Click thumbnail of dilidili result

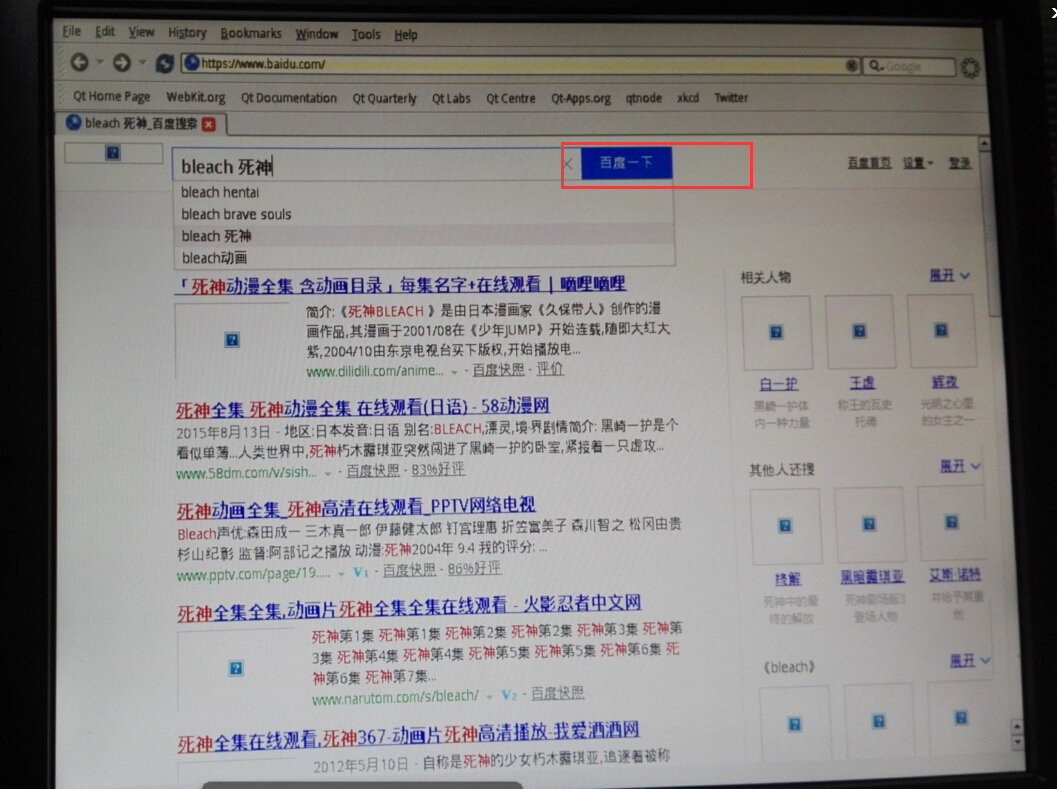233,340
